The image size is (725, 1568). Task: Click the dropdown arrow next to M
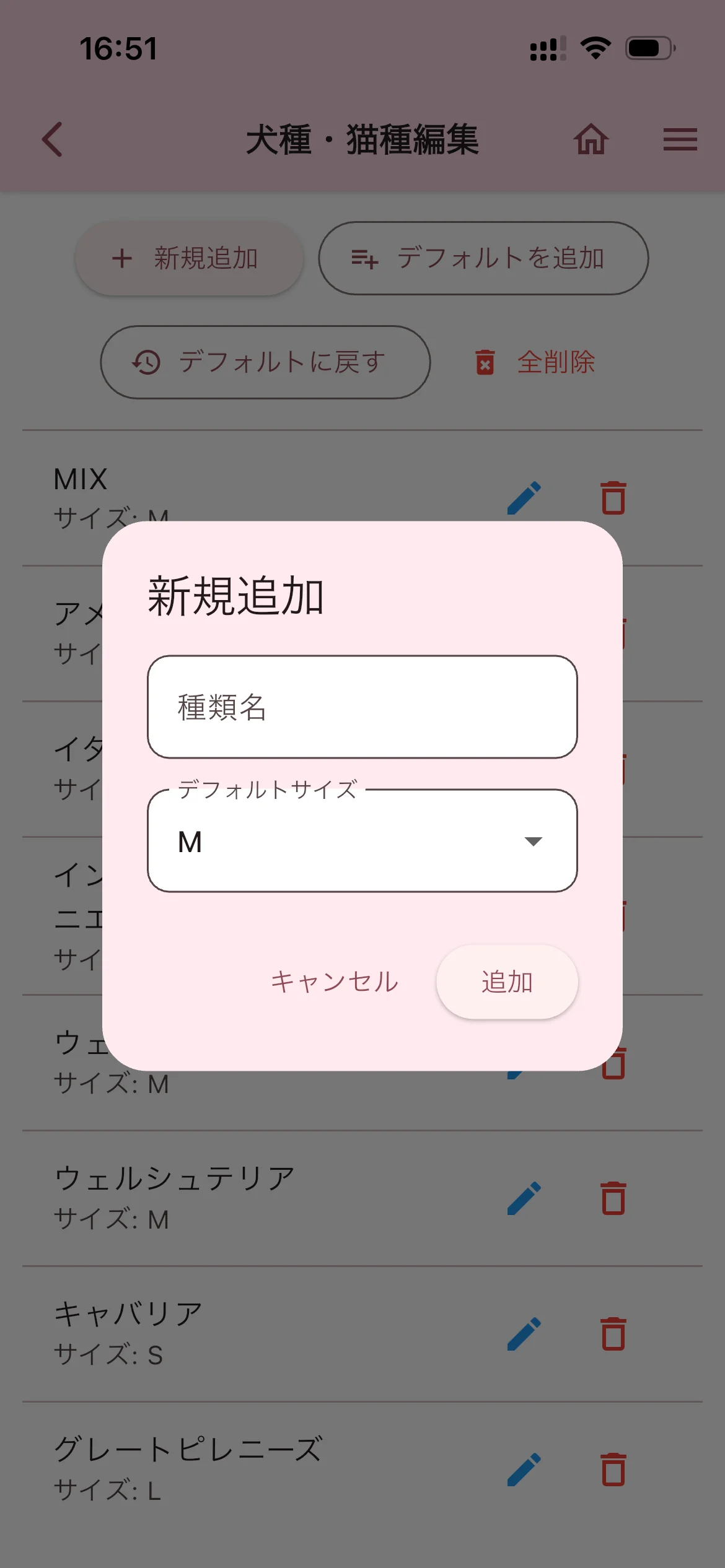[533, 841]
